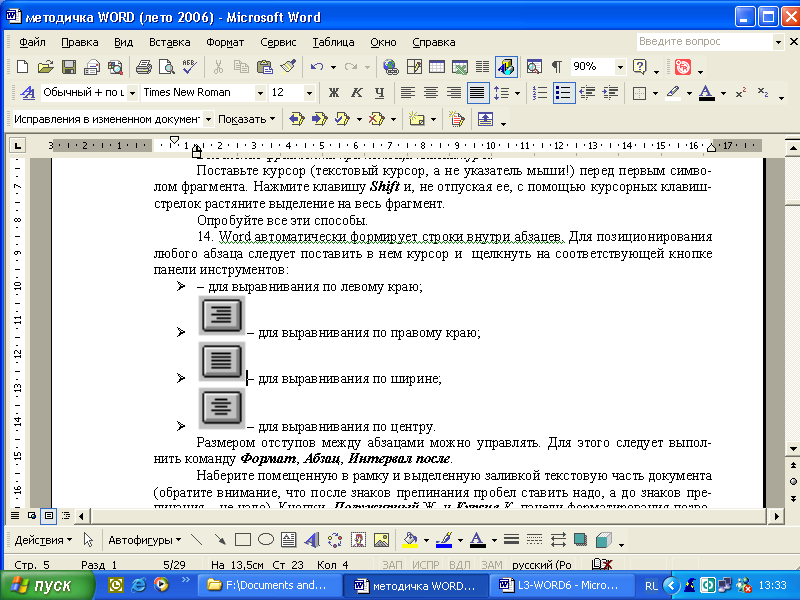Open the Таблица menu
Screen dimensions: 800x600
[x=333, y=42]
